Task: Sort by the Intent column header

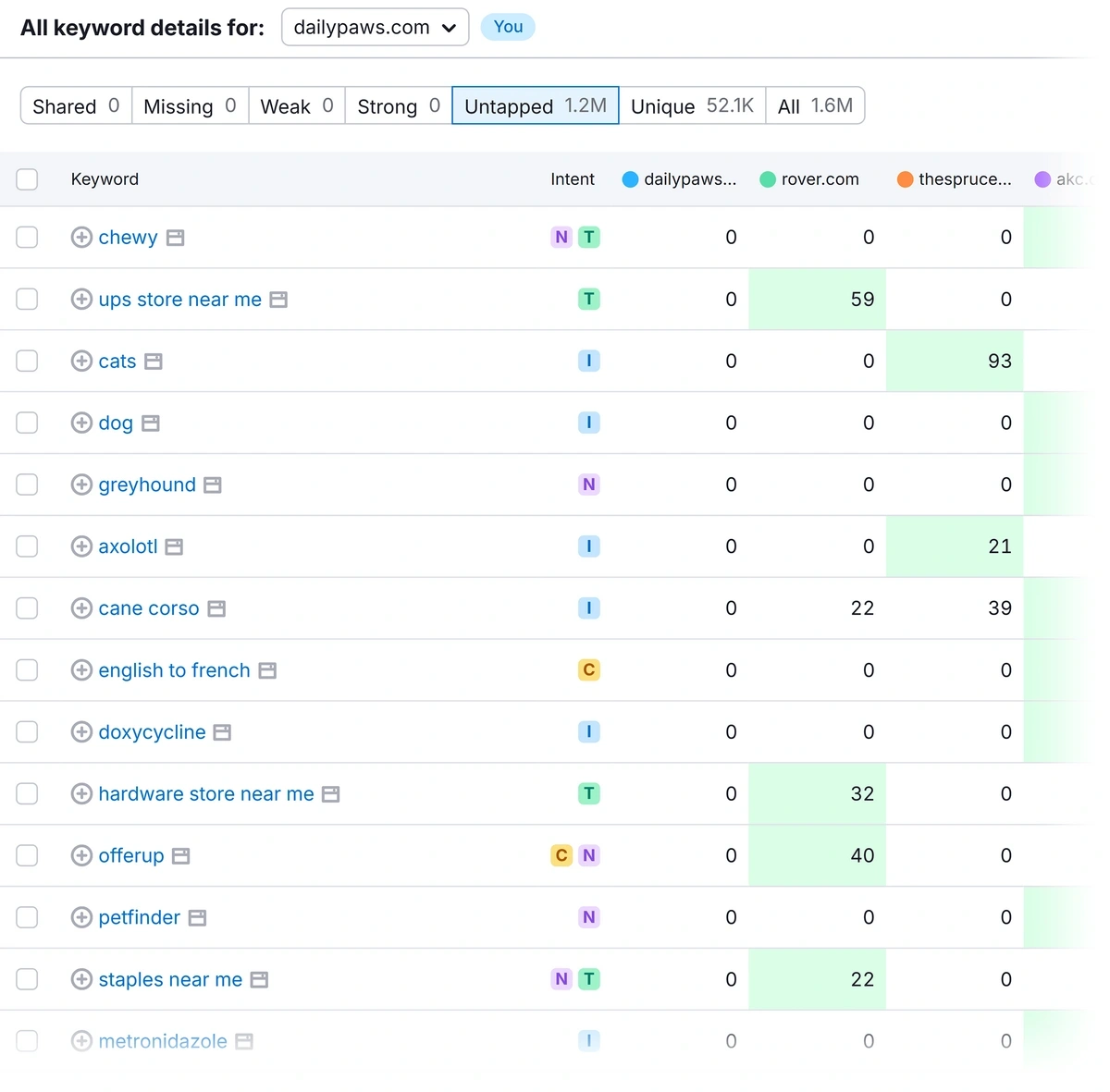Action: pos(573,179)
